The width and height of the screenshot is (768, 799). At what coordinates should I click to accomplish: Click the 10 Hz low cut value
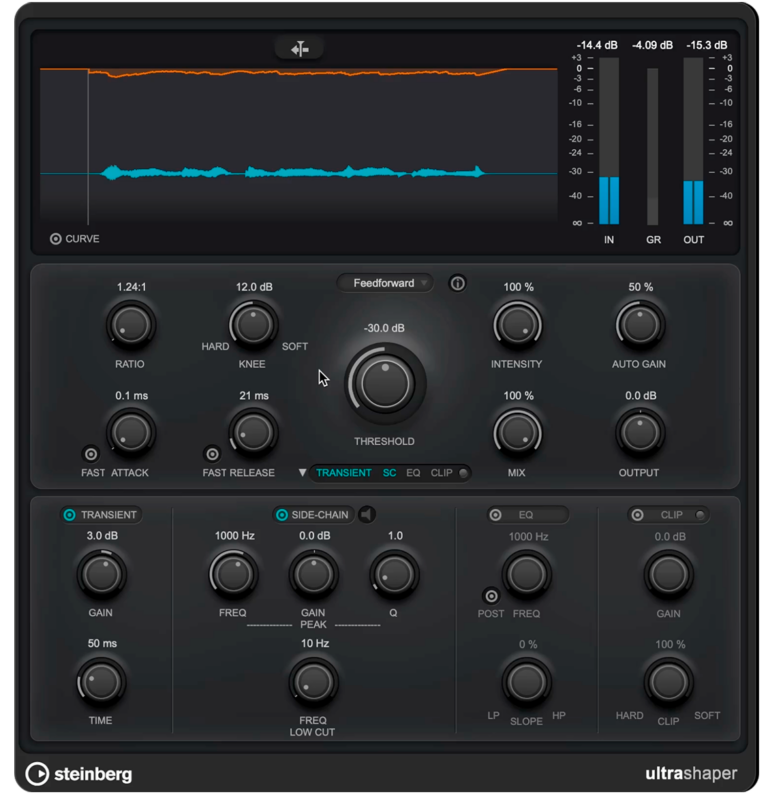coord(314,644)
